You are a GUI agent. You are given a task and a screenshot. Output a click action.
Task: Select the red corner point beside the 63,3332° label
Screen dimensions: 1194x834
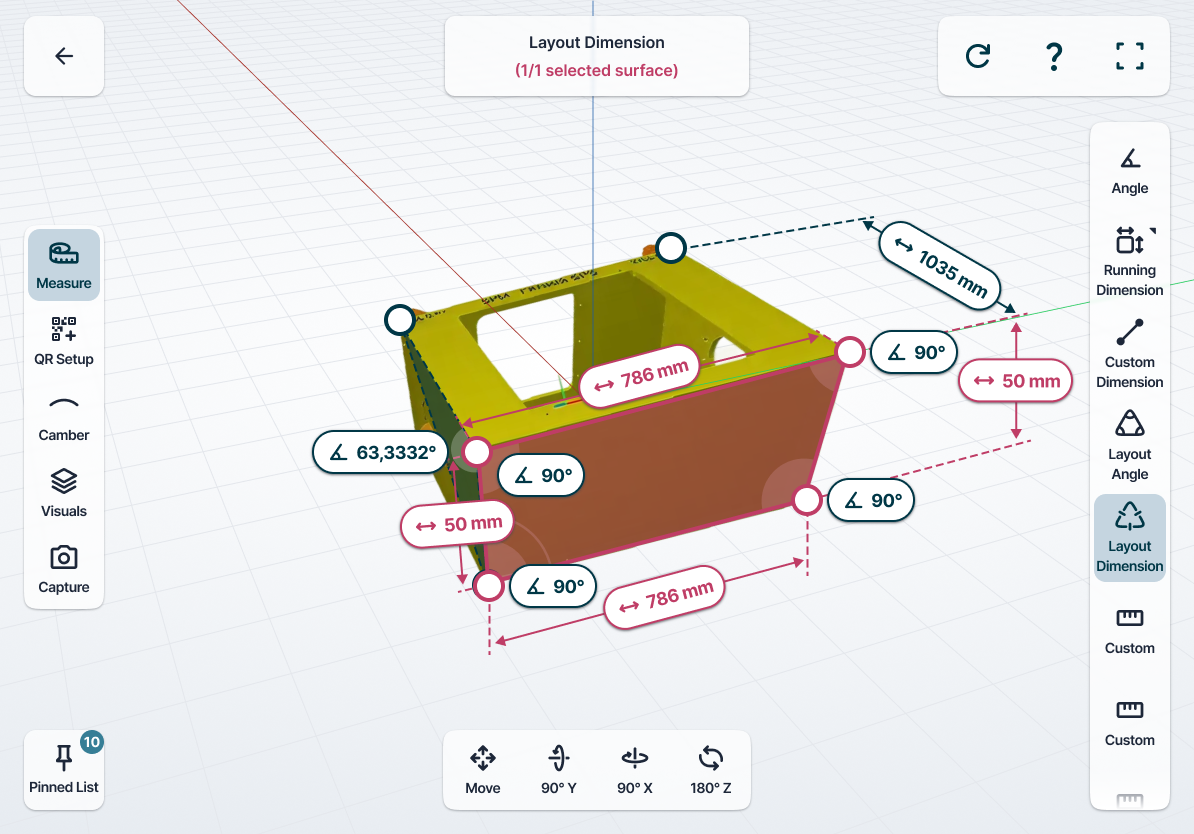pos(477,452)
